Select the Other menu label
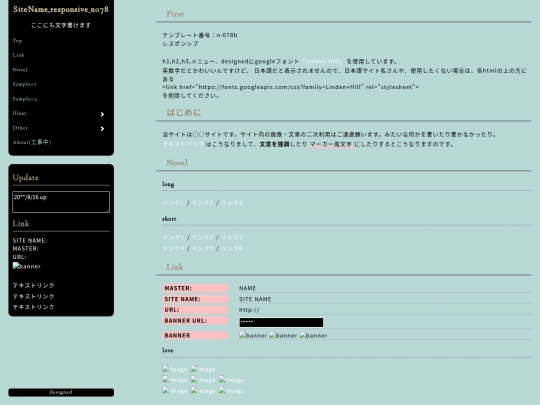This screenshot has height=405, width=540. [x=20, y=128]
